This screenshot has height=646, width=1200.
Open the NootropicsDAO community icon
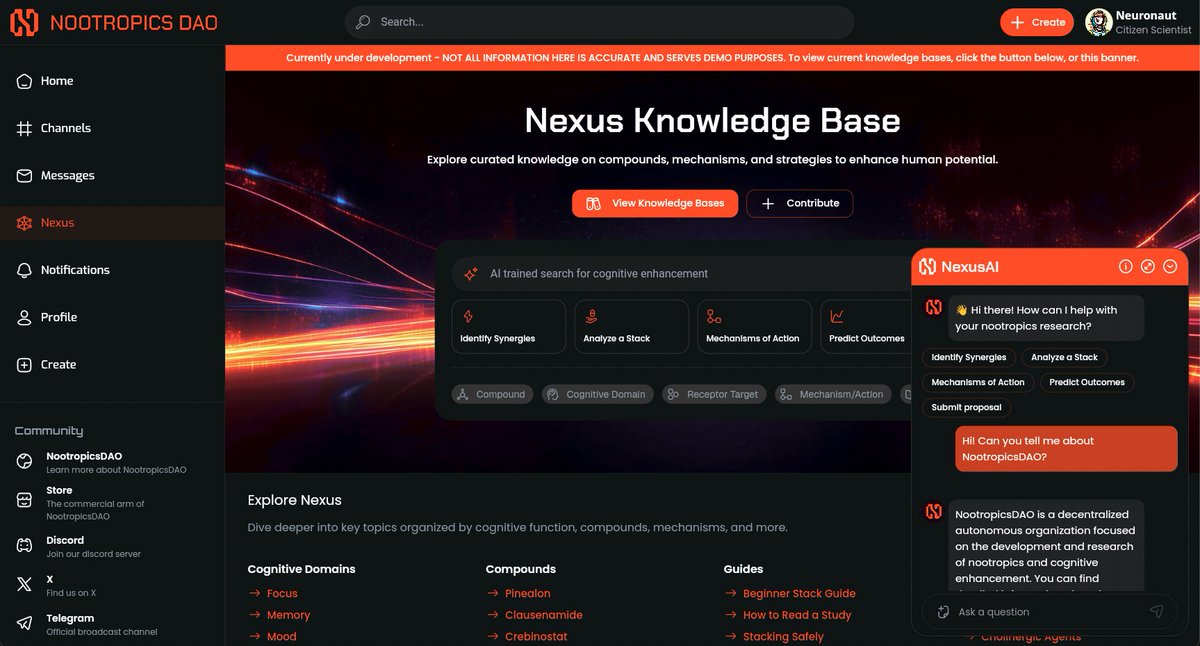[x=24, y=461]
